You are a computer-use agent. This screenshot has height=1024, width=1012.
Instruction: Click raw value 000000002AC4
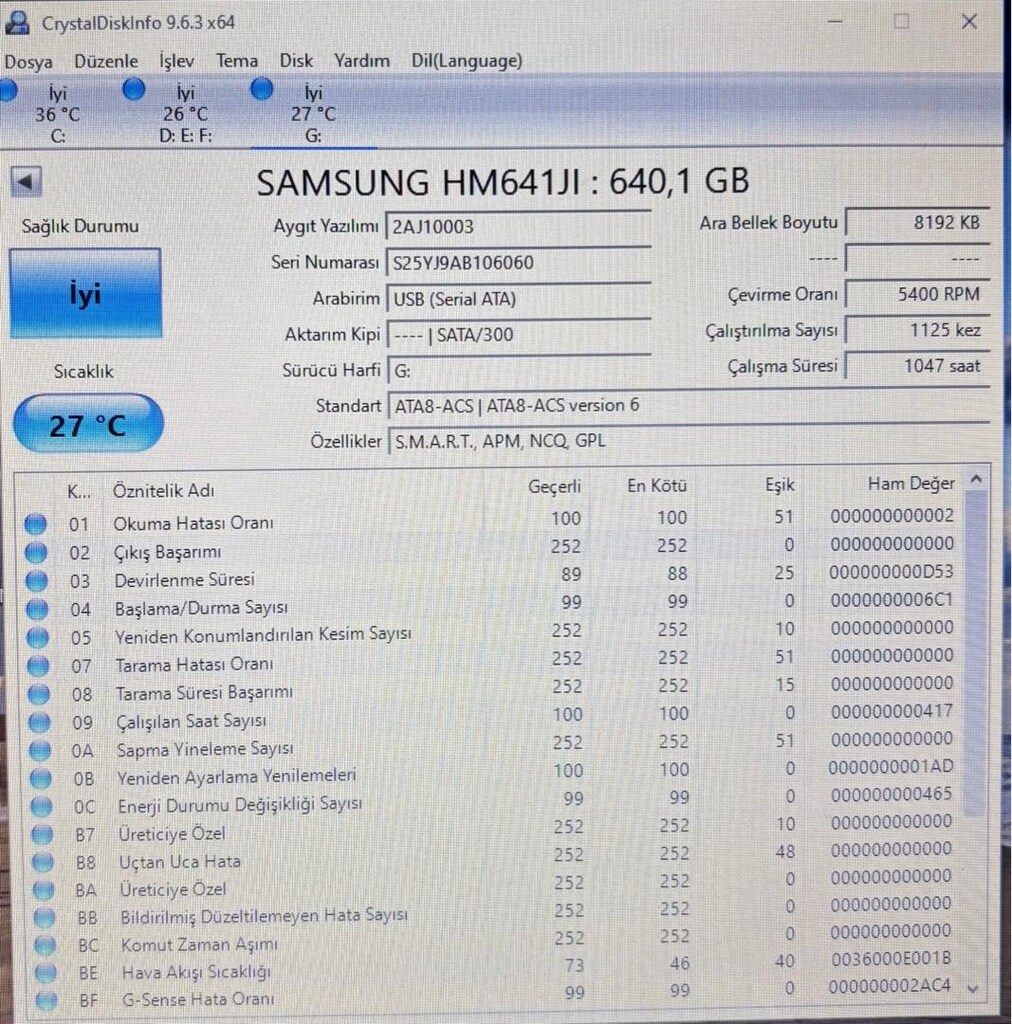889,986
